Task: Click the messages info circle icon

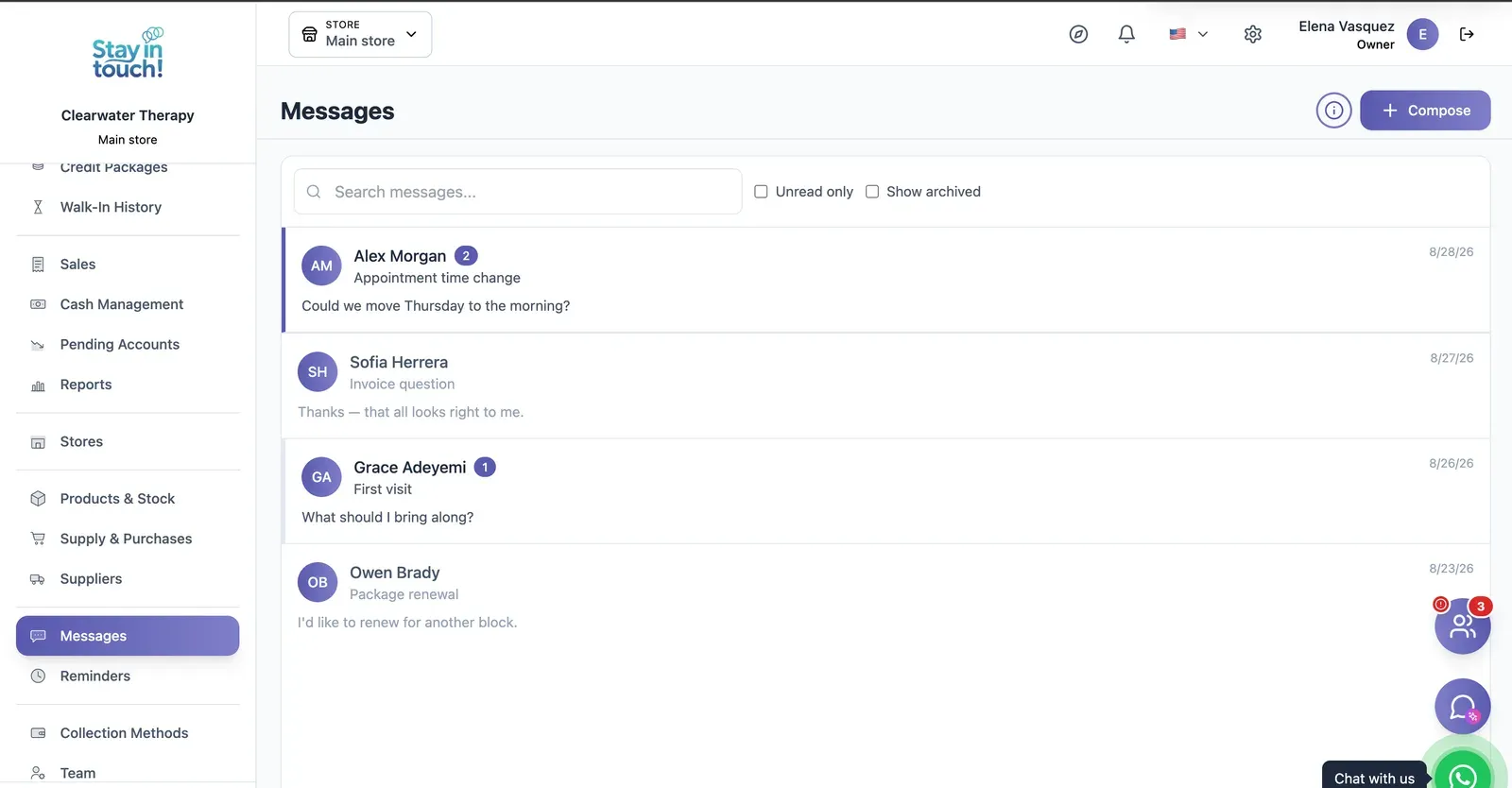Action: point(1333,111)
